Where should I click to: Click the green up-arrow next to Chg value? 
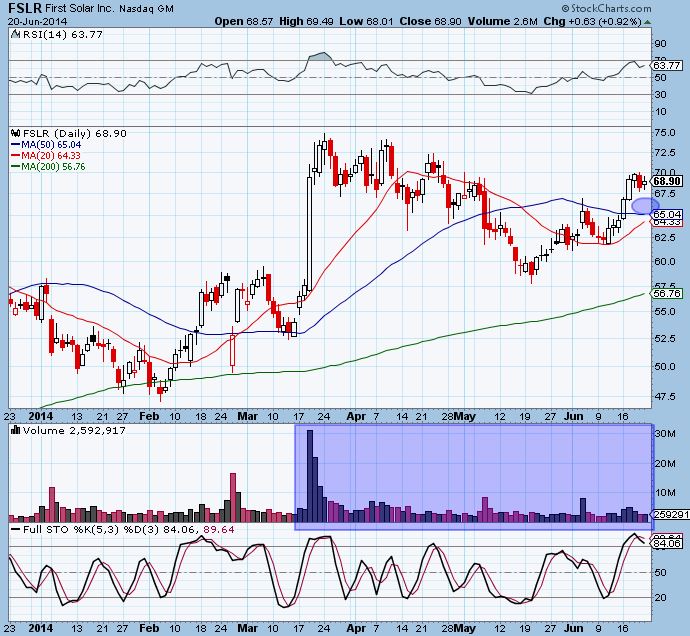pos(647,21)
